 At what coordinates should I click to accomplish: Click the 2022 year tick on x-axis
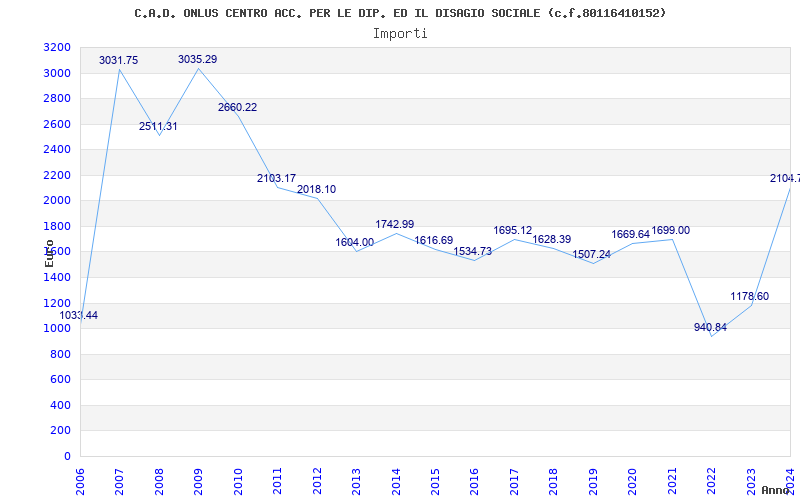tap(711, 478)
